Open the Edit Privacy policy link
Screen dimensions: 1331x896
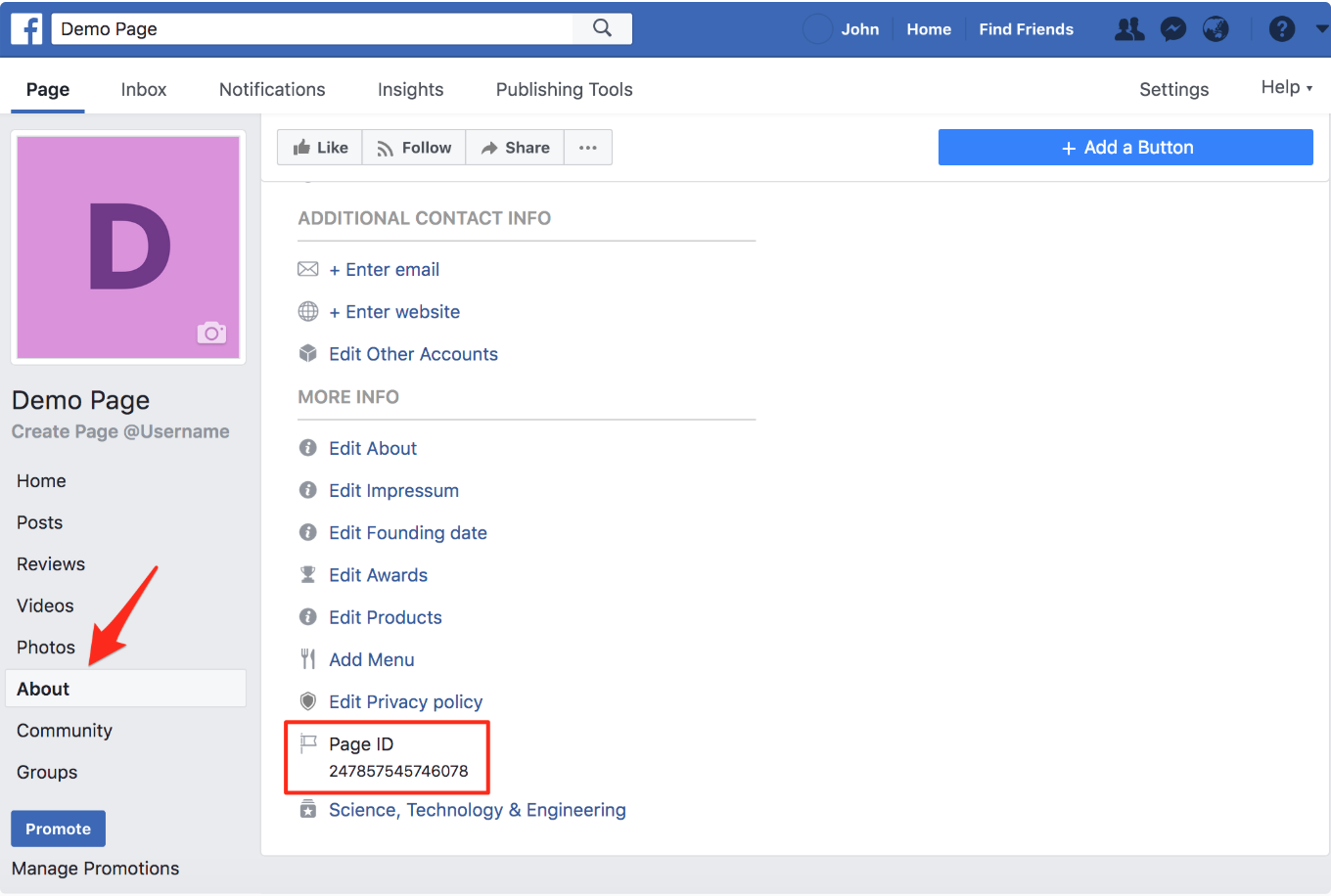(x=405, y=702)
